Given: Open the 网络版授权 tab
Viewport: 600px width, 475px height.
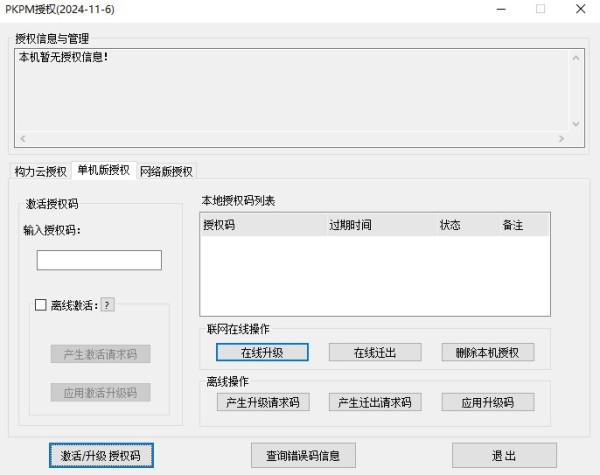Looking at the screenshot, I should (166, 171).
